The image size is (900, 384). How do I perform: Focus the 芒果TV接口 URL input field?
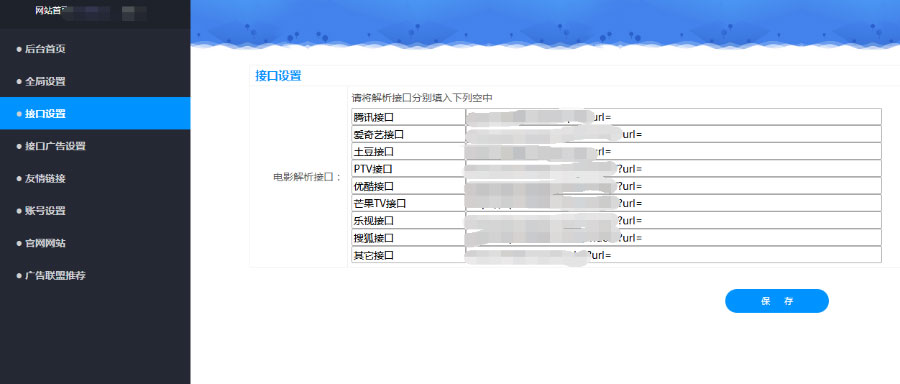673,203
